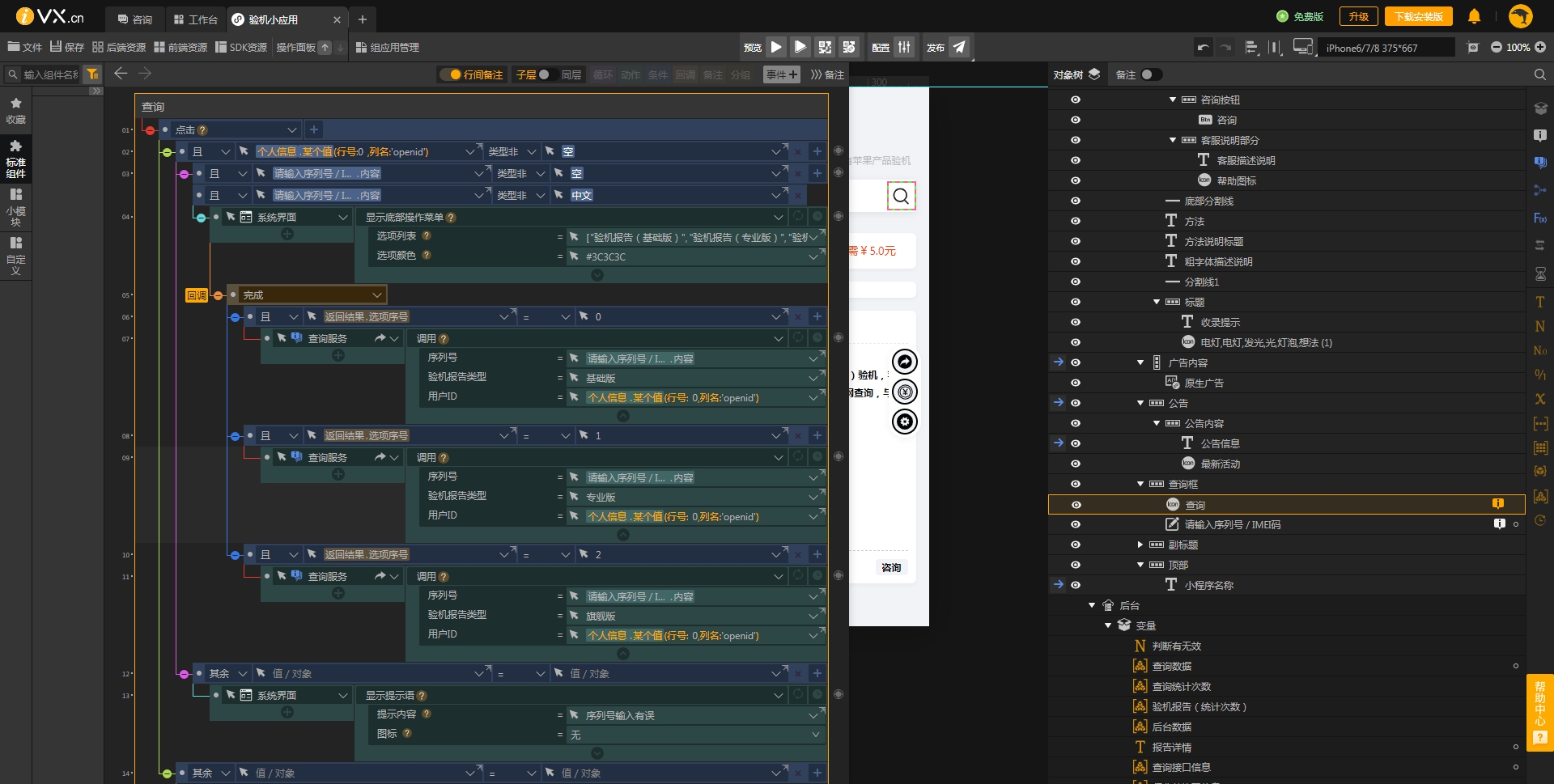Click the 咨询 button in phone preview
The width and height of the screenshot is (1554, 784).
891,567
